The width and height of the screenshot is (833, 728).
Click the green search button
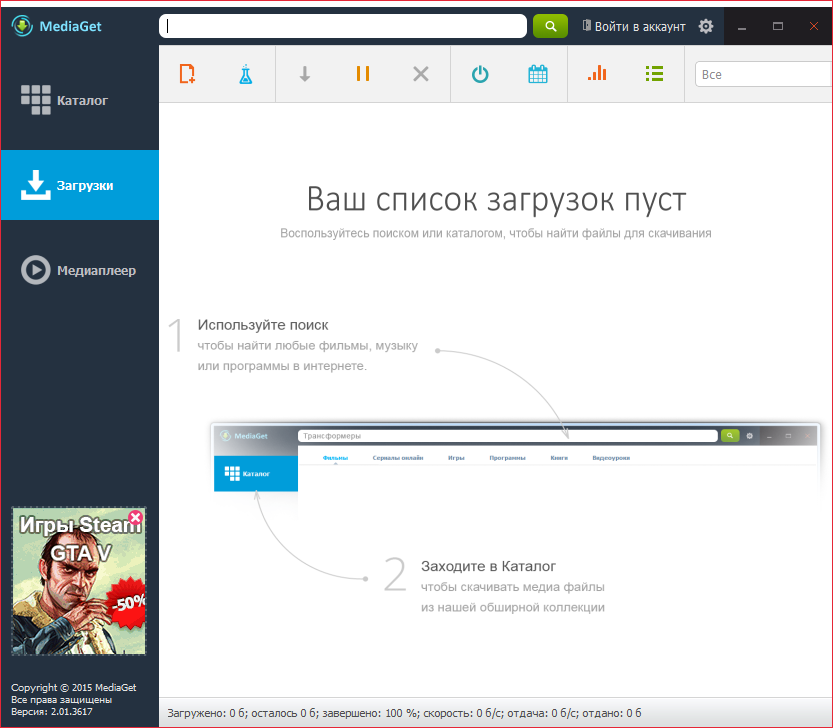coord(550,26)
